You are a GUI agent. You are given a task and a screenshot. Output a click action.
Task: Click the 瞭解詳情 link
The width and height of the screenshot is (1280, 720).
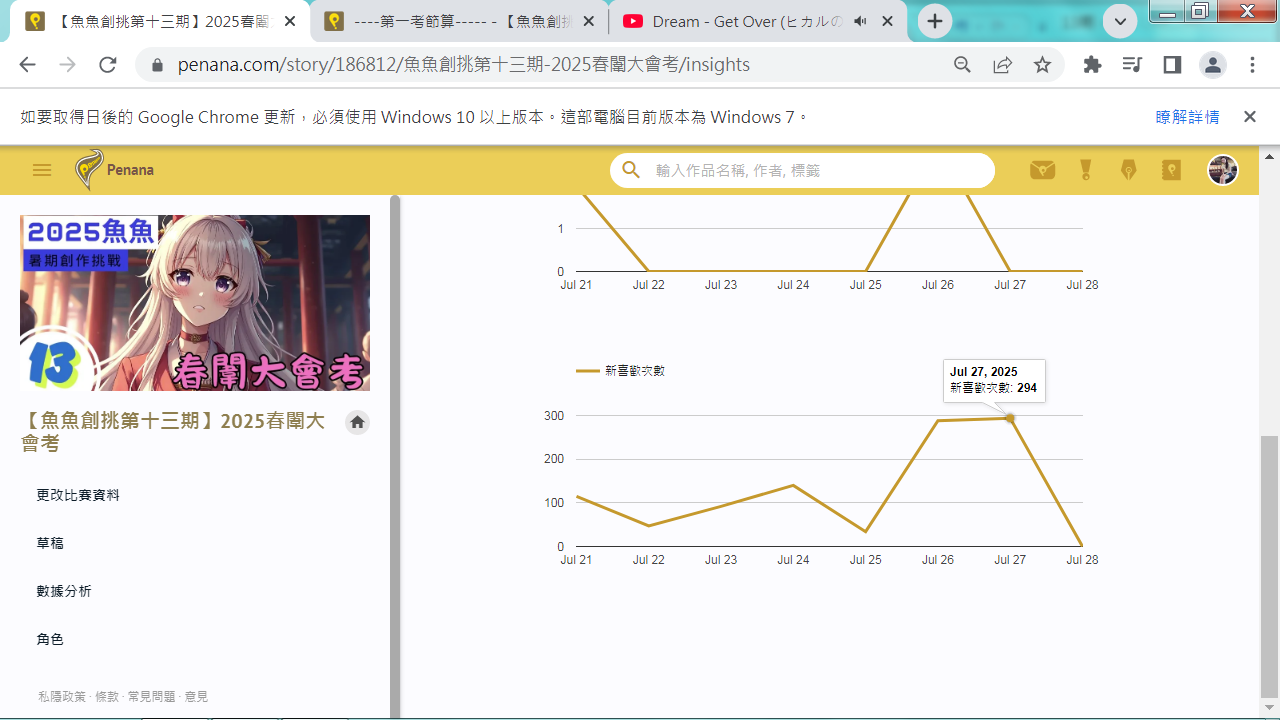tap(1187, 117)
